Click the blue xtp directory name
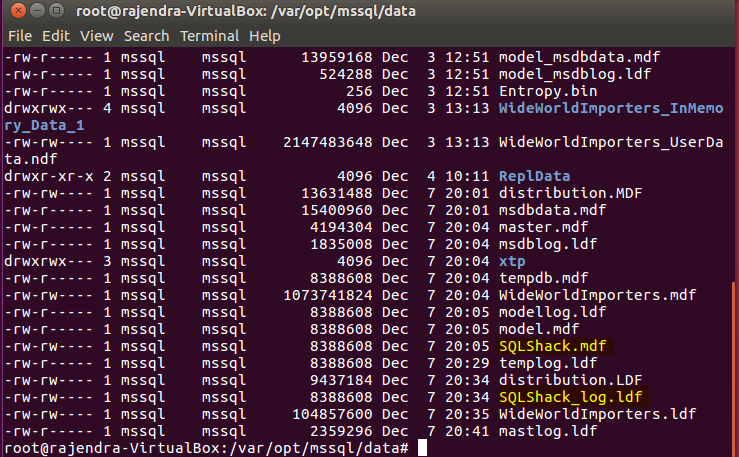Viewport: 739px width, 457px height. click(512, 260)
